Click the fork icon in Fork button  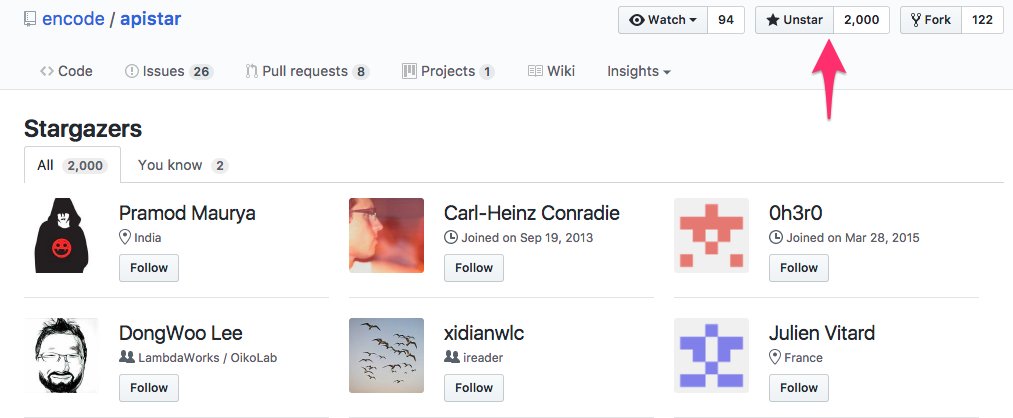click(916, 20)
